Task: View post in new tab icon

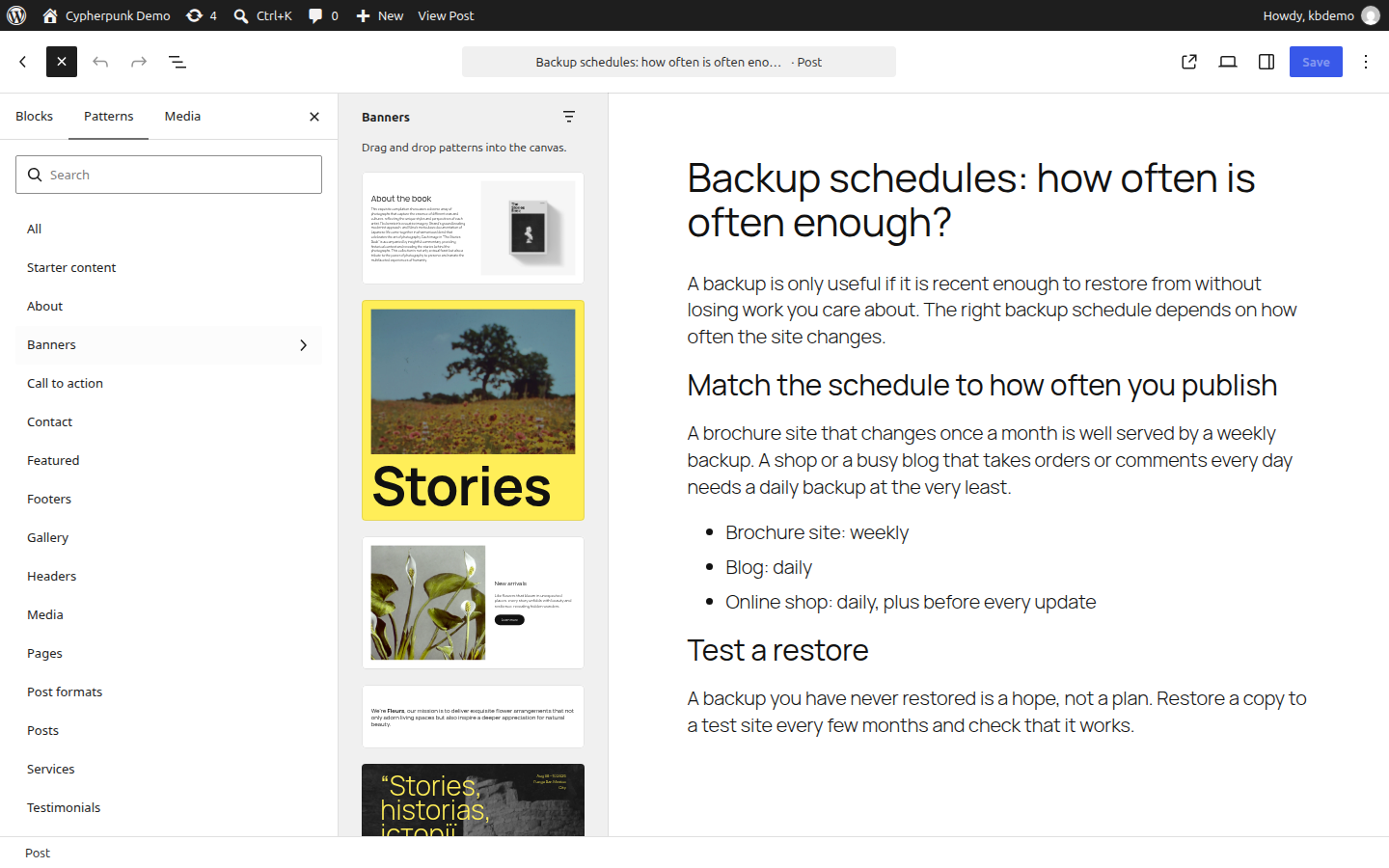Action: pyautogui.click(x=1189, y=62)
